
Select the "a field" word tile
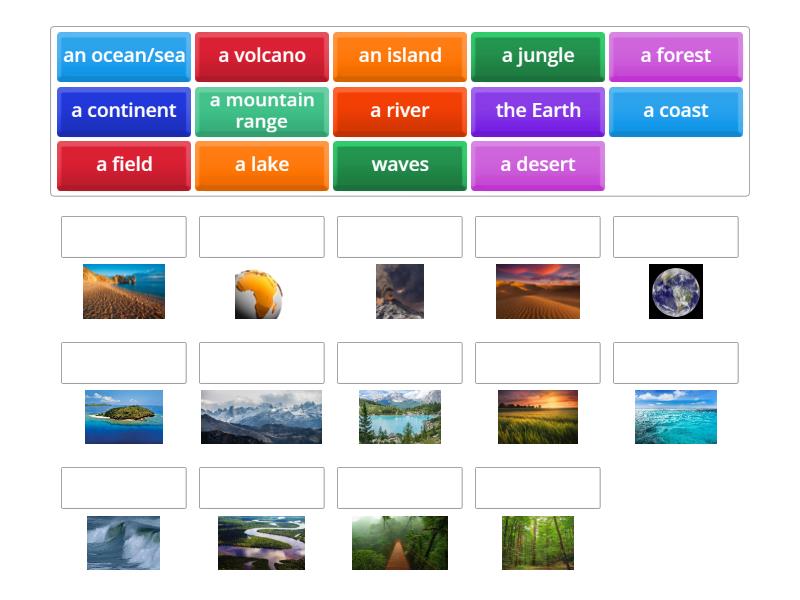(122, 164)
